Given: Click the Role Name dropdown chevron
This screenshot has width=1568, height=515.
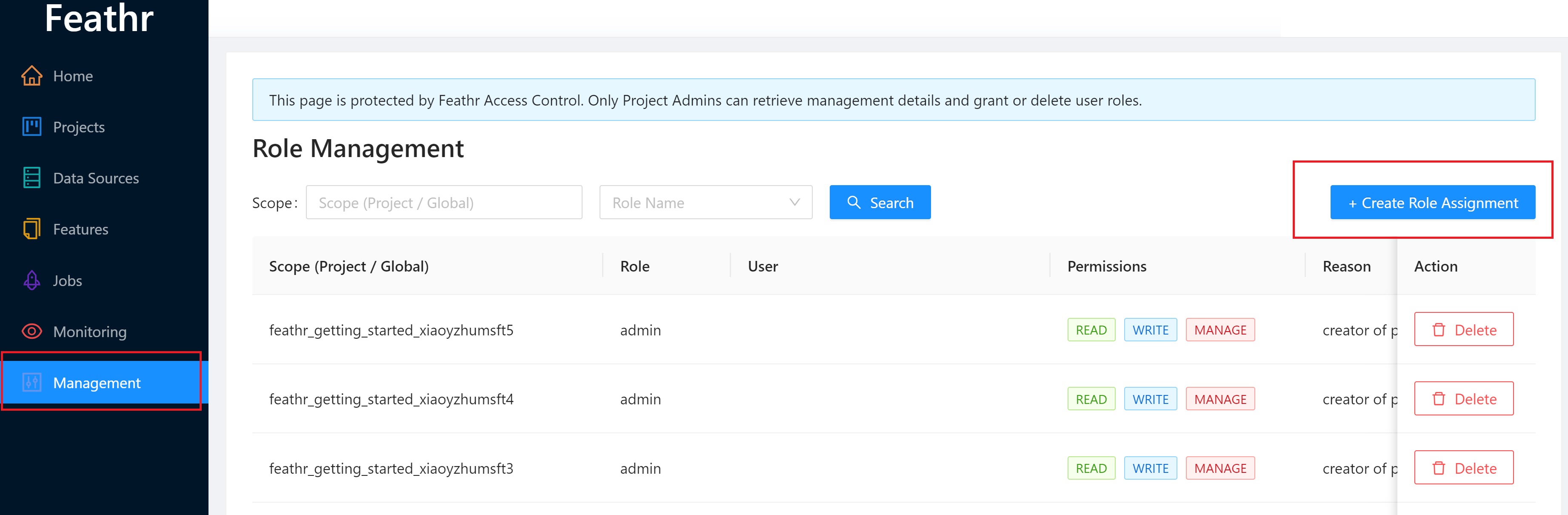Looking at the screenshot, I should pos(794,202).
